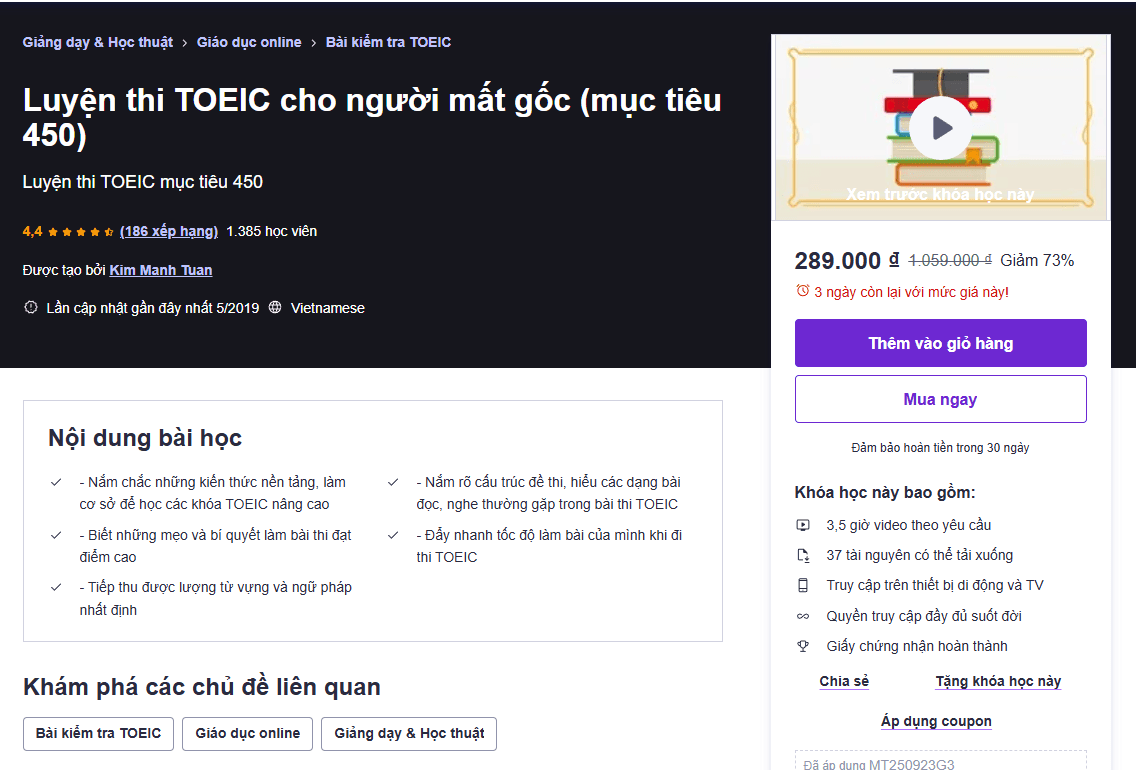Click the downloadable resources file icon
The image size is (1136, 770).
pyautogui.click(x=803, y=556)
